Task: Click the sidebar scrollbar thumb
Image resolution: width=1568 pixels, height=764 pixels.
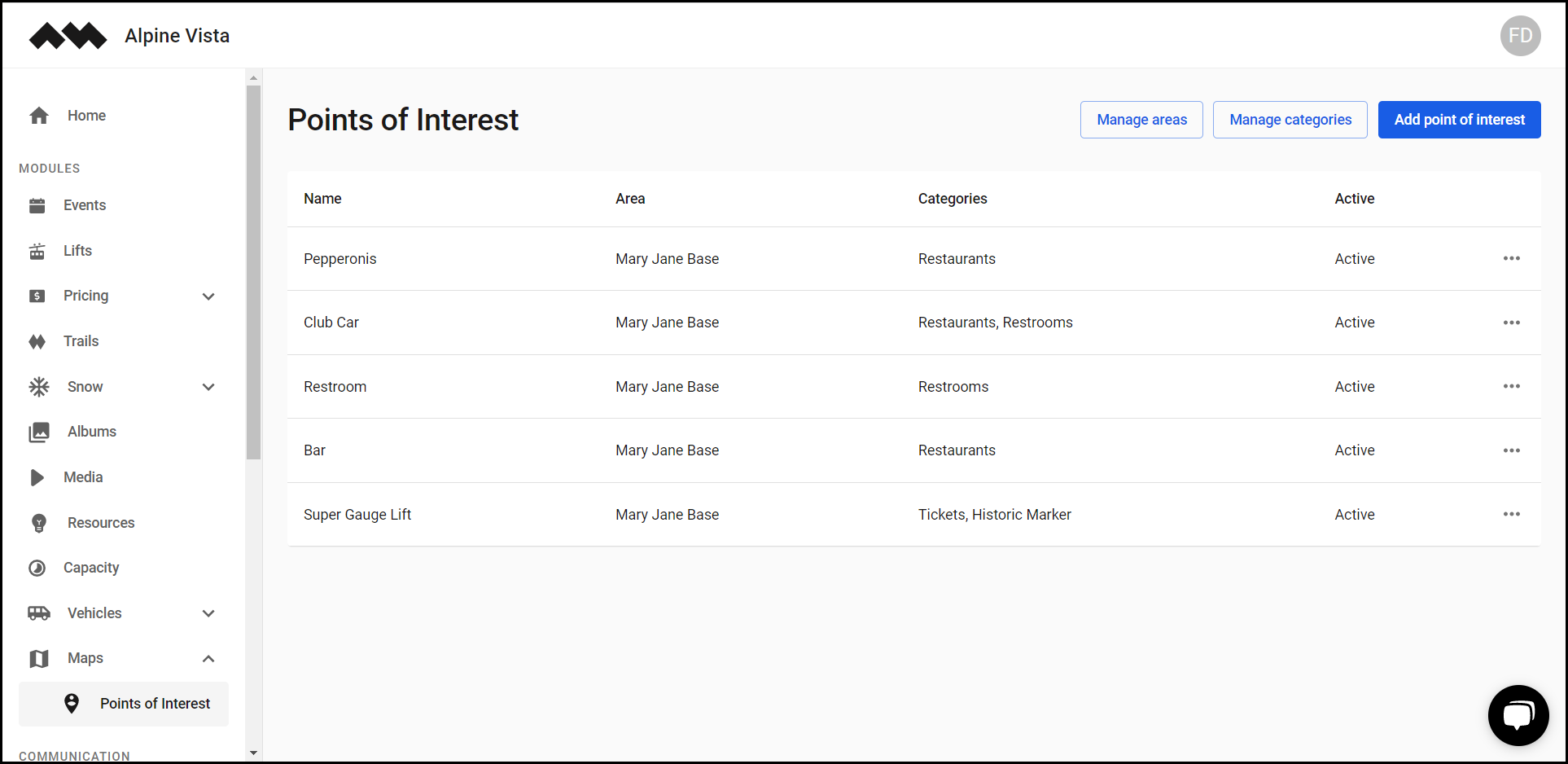Action: tap(253, 272)
